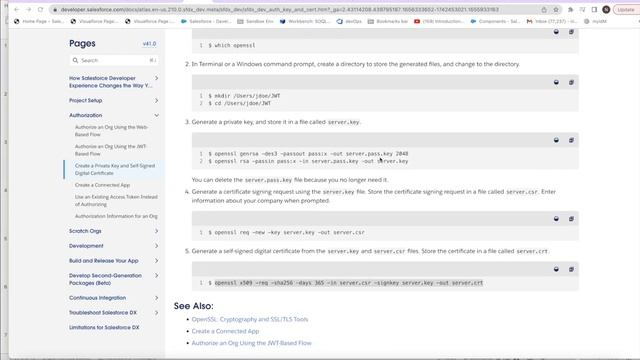The image size is (640, 360).
Task: Go back with the browser back arrow
Action: [16, 9]
